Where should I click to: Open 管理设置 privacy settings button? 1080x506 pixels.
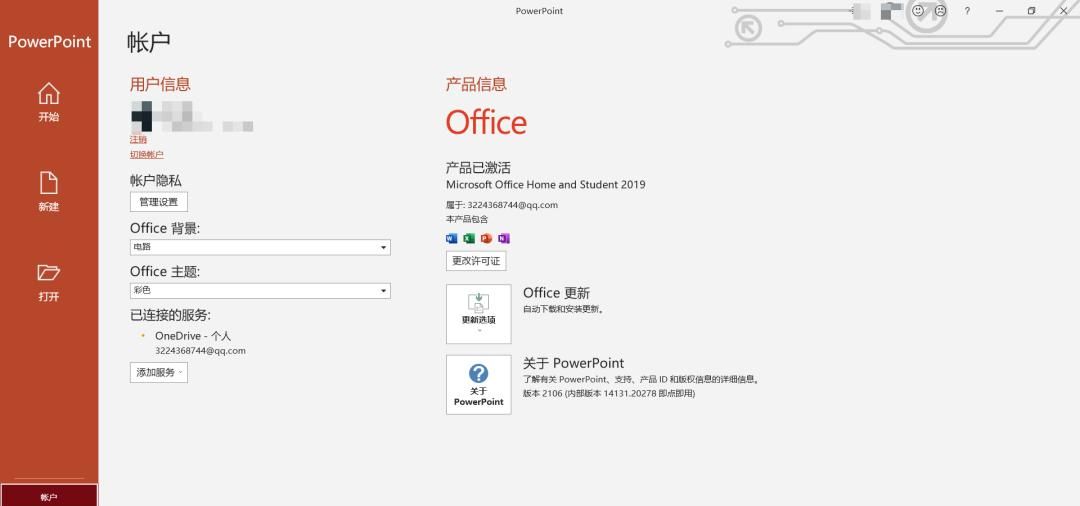tap(158, 202)
